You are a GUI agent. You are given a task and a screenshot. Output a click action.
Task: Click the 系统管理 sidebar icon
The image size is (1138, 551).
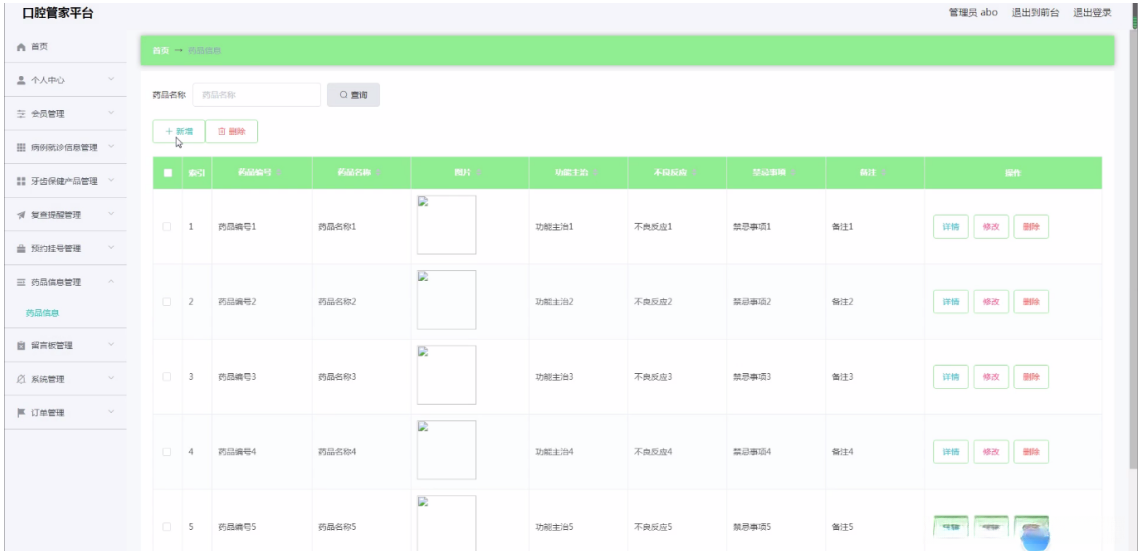[21, 379]
